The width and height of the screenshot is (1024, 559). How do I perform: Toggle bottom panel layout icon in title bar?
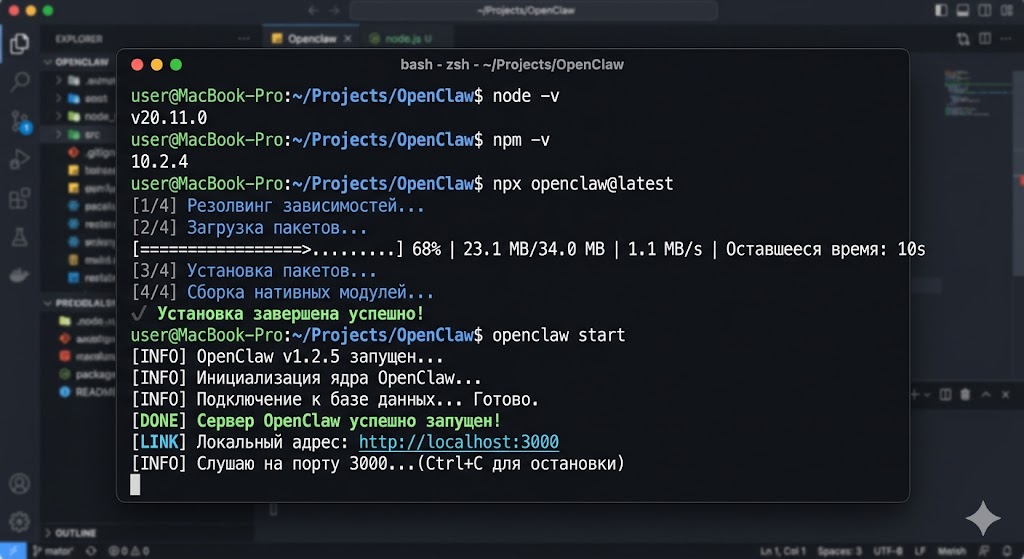(x=963, y=10)
